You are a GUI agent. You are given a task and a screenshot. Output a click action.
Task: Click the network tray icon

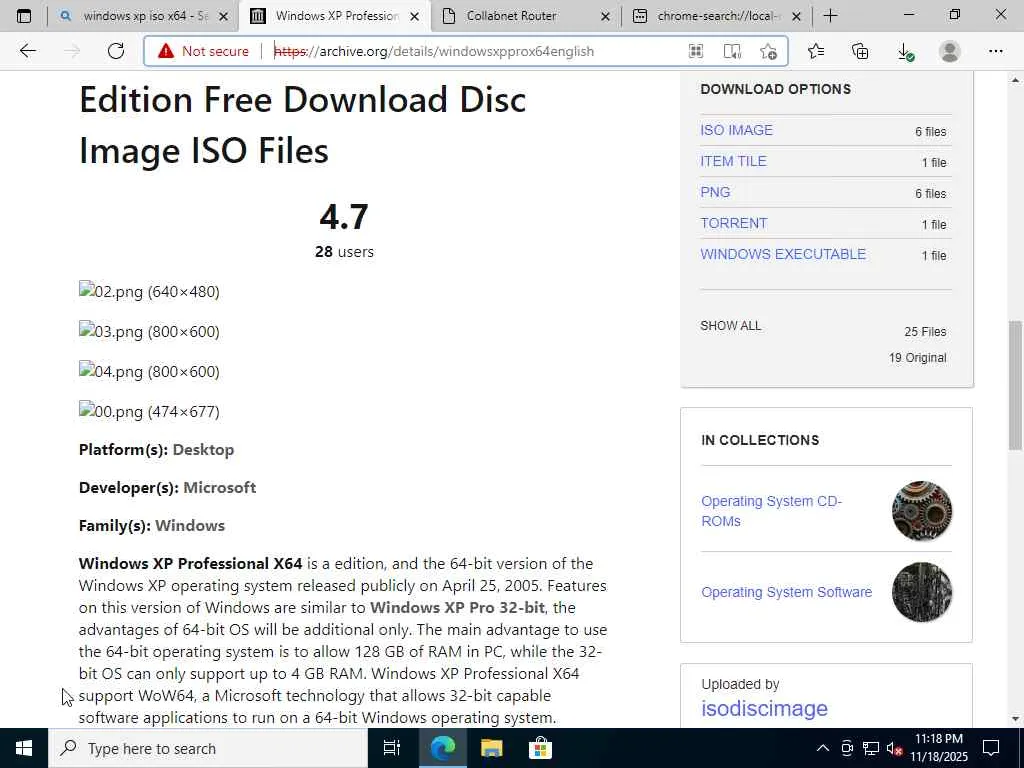coord(871,748)
